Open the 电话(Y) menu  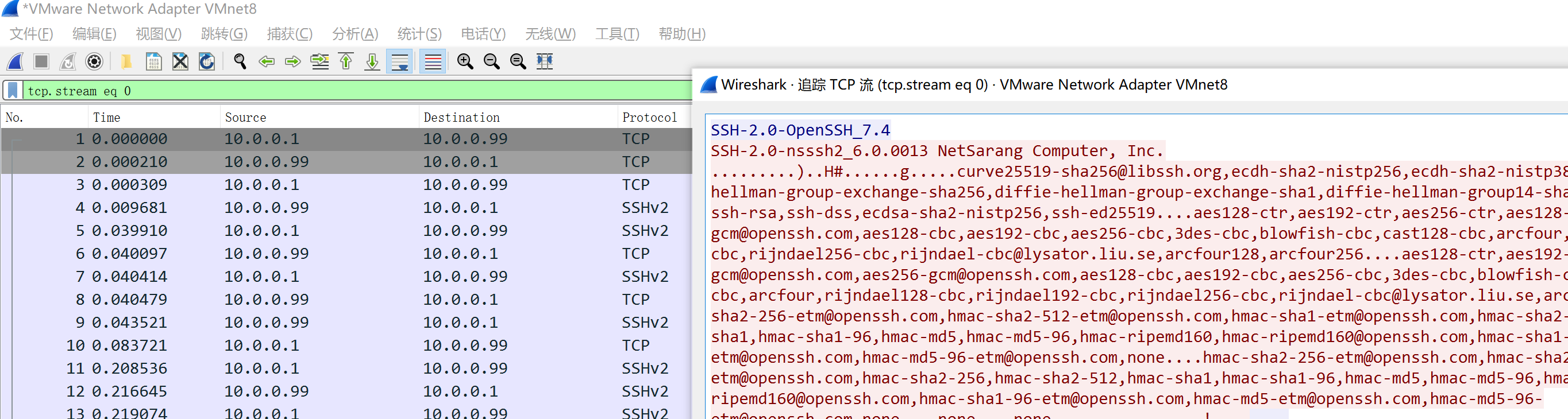483,34
